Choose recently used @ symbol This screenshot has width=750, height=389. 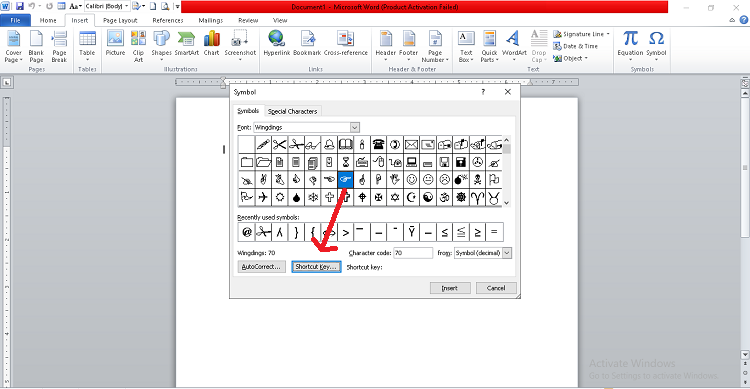[x=246, y=232]
